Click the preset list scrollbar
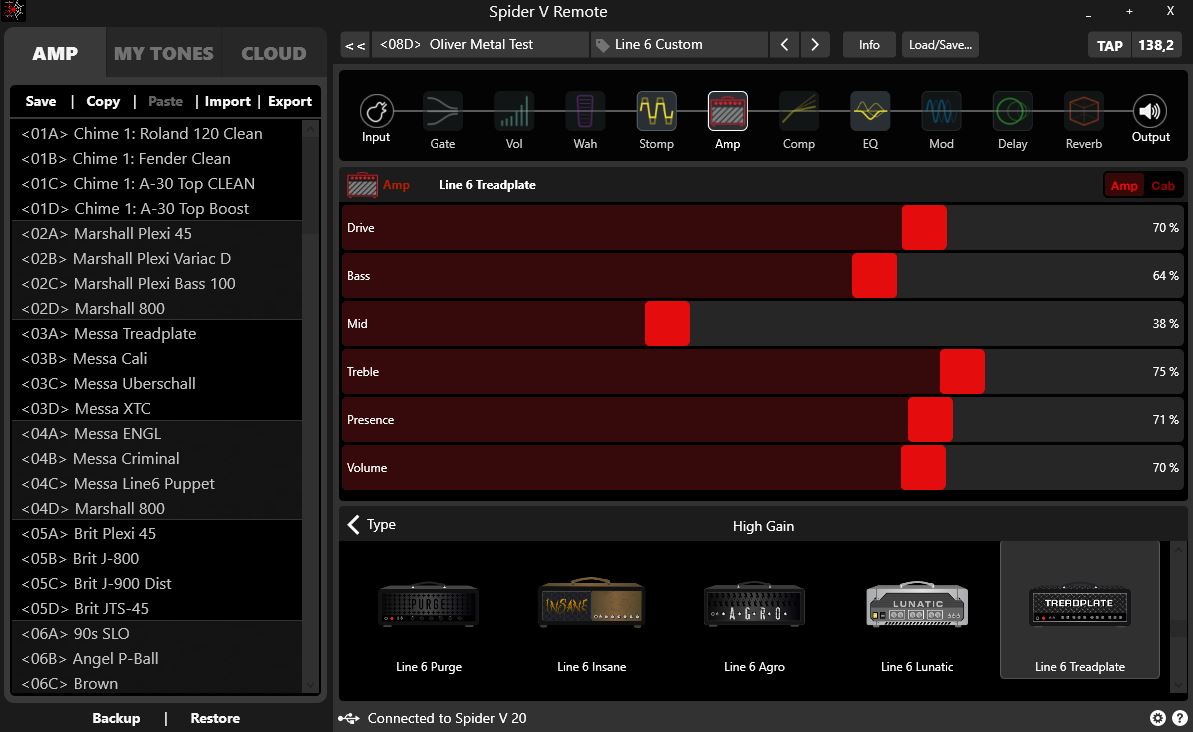 (310, 406)
